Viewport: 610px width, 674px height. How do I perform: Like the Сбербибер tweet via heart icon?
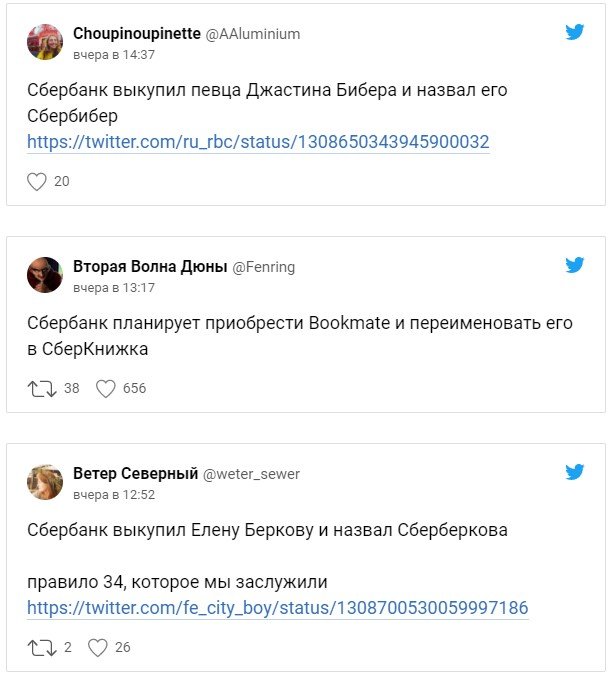37,181
